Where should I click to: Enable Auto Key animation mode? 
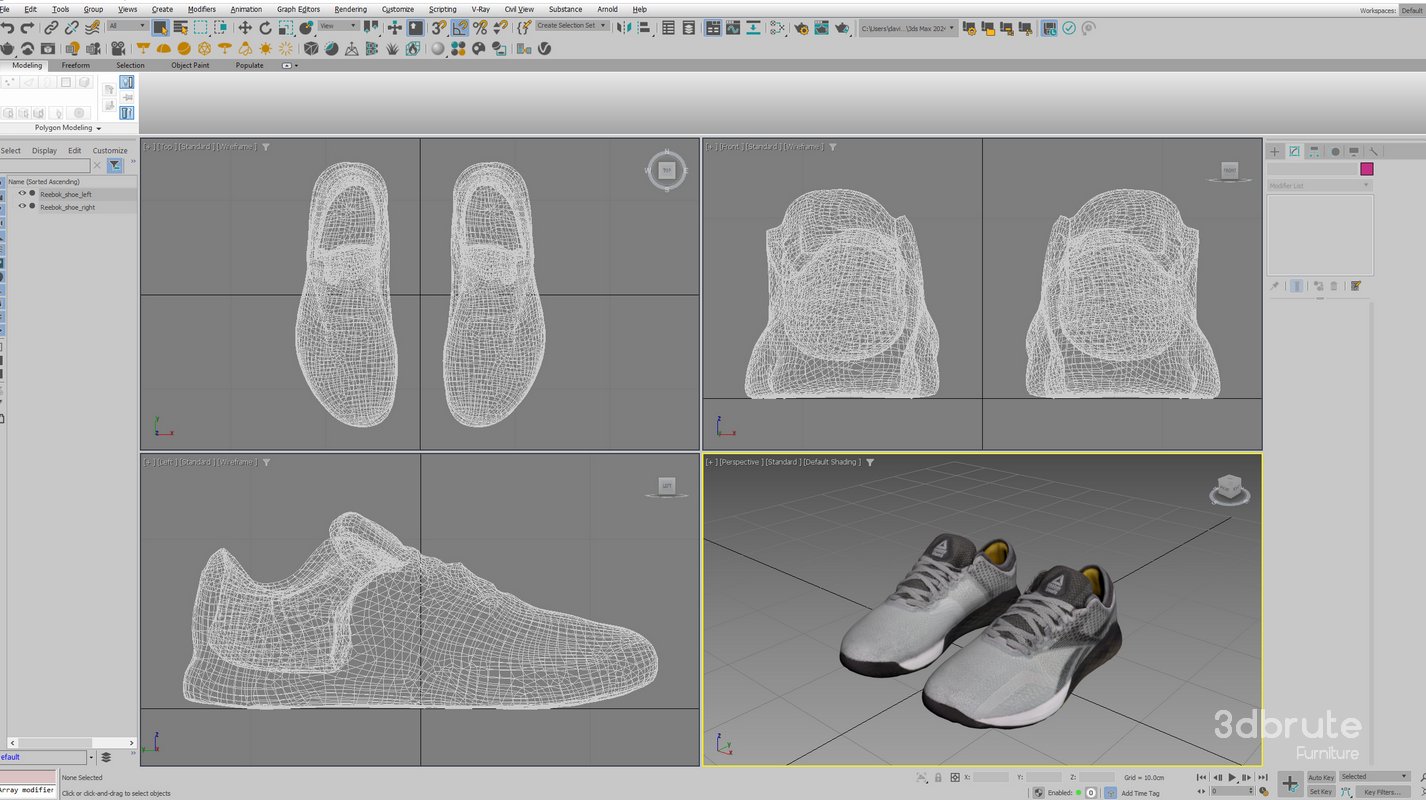1320,777
